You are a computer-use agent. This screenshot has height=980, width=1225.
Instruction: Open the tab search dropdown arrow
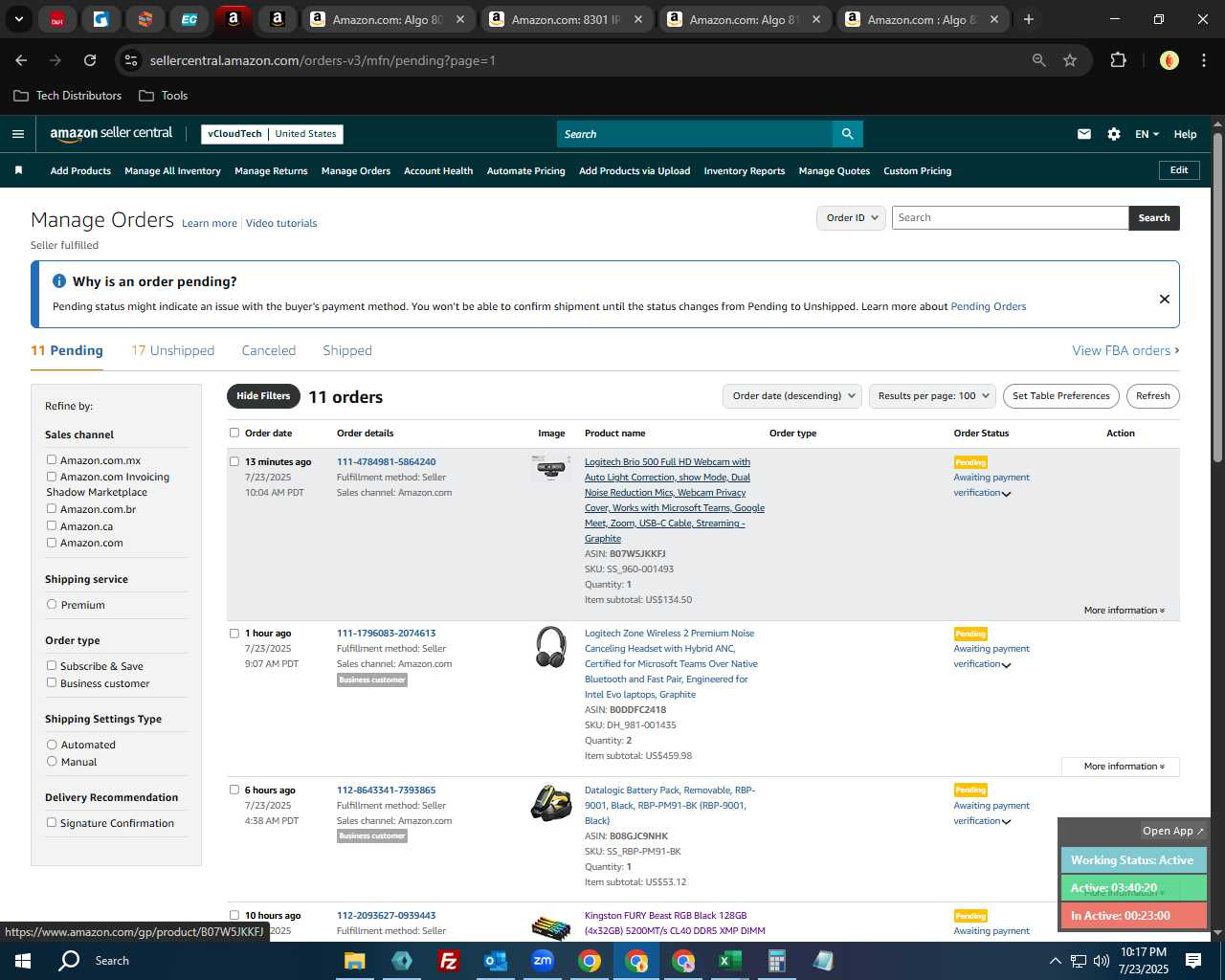tap(18, 19)
